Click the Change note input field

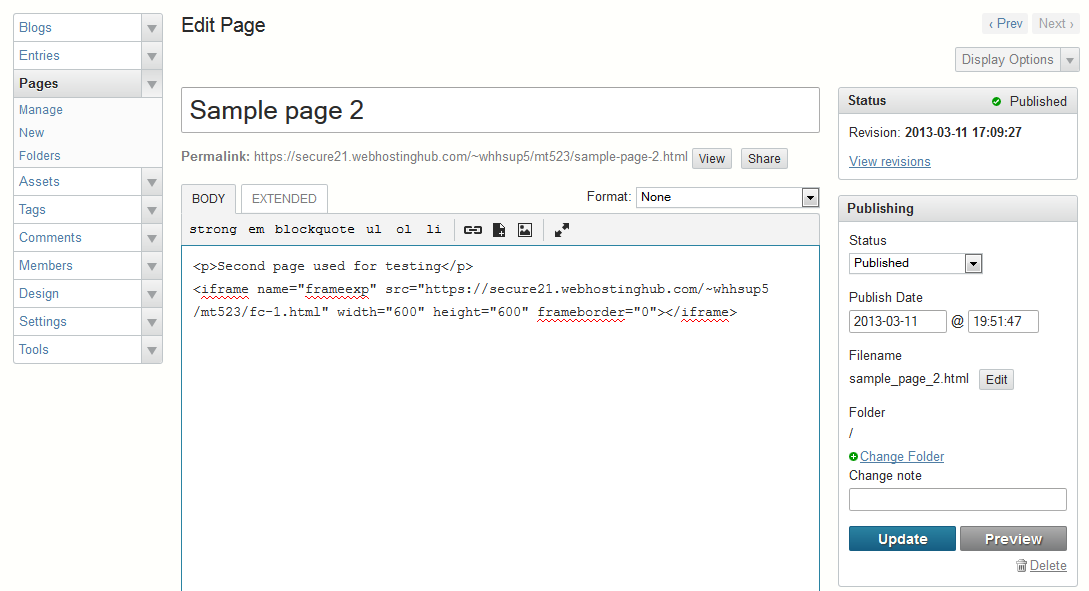[x=957, y=500]
